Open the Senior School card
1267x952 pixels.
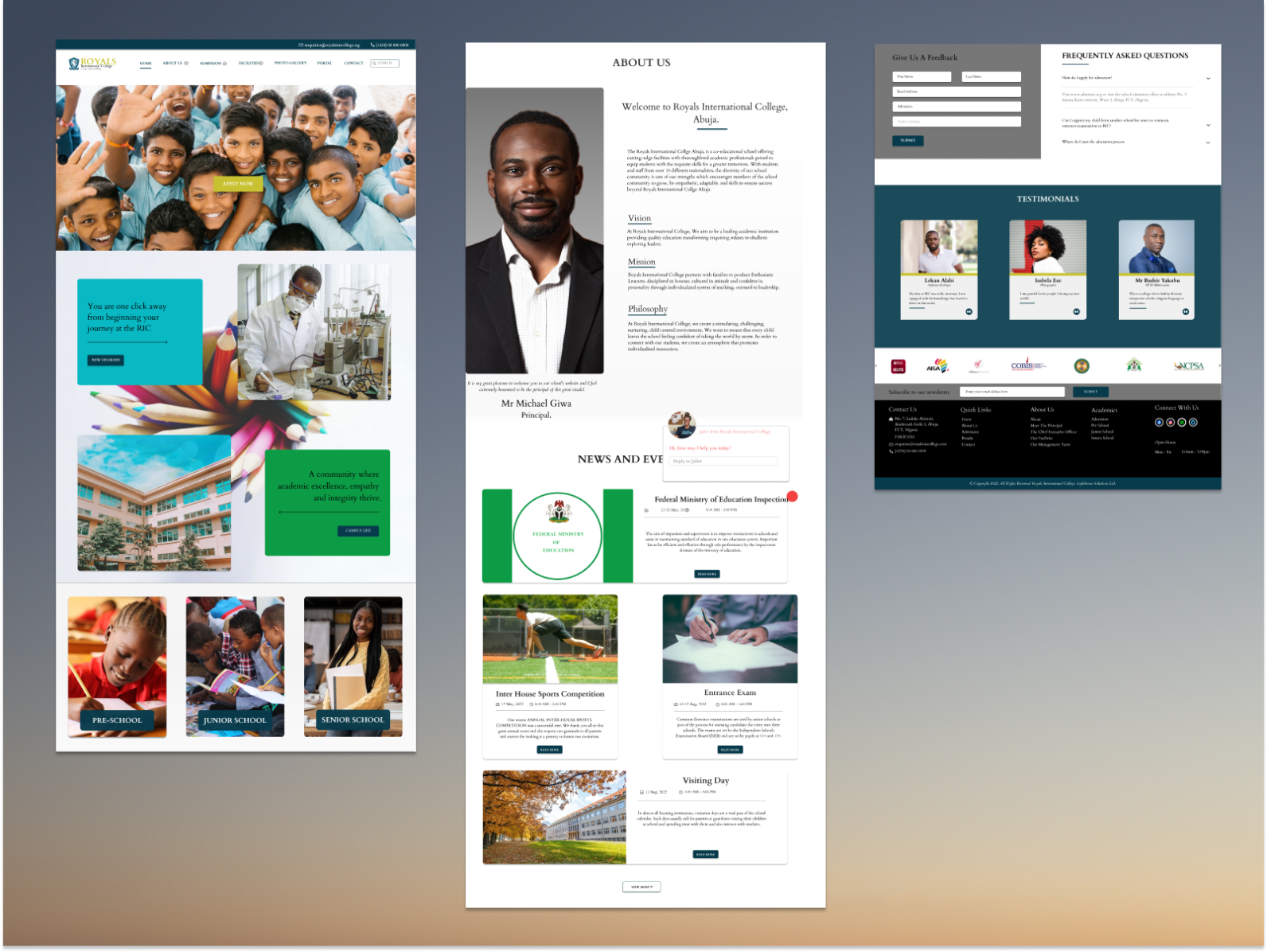point(353,666)
